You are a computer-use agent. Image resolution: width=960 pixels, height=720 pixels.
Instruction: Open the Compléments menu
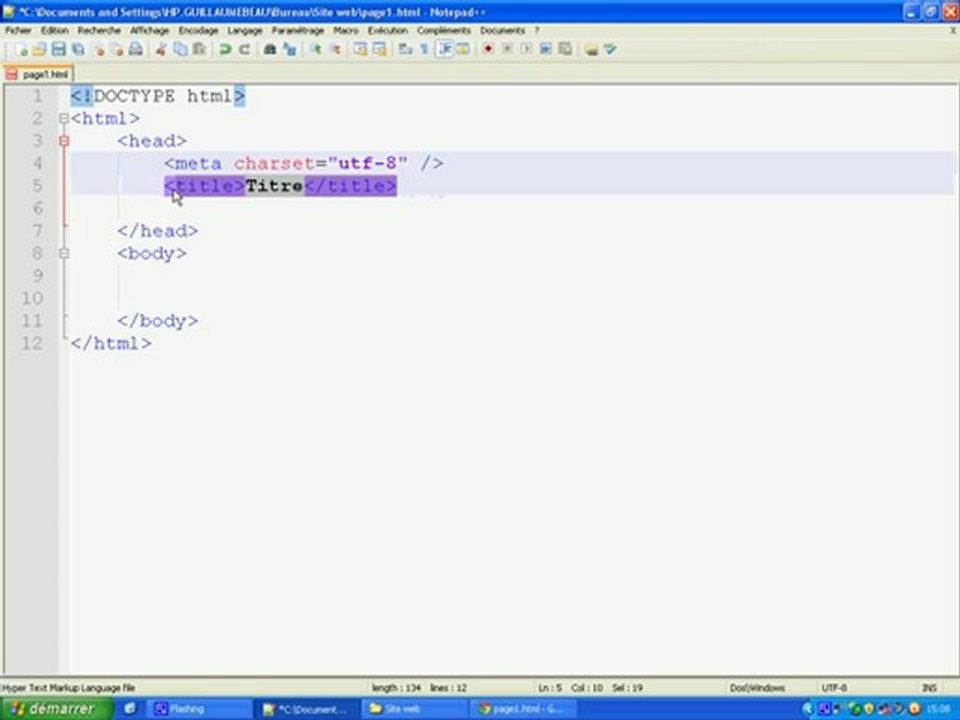(444, 30)
